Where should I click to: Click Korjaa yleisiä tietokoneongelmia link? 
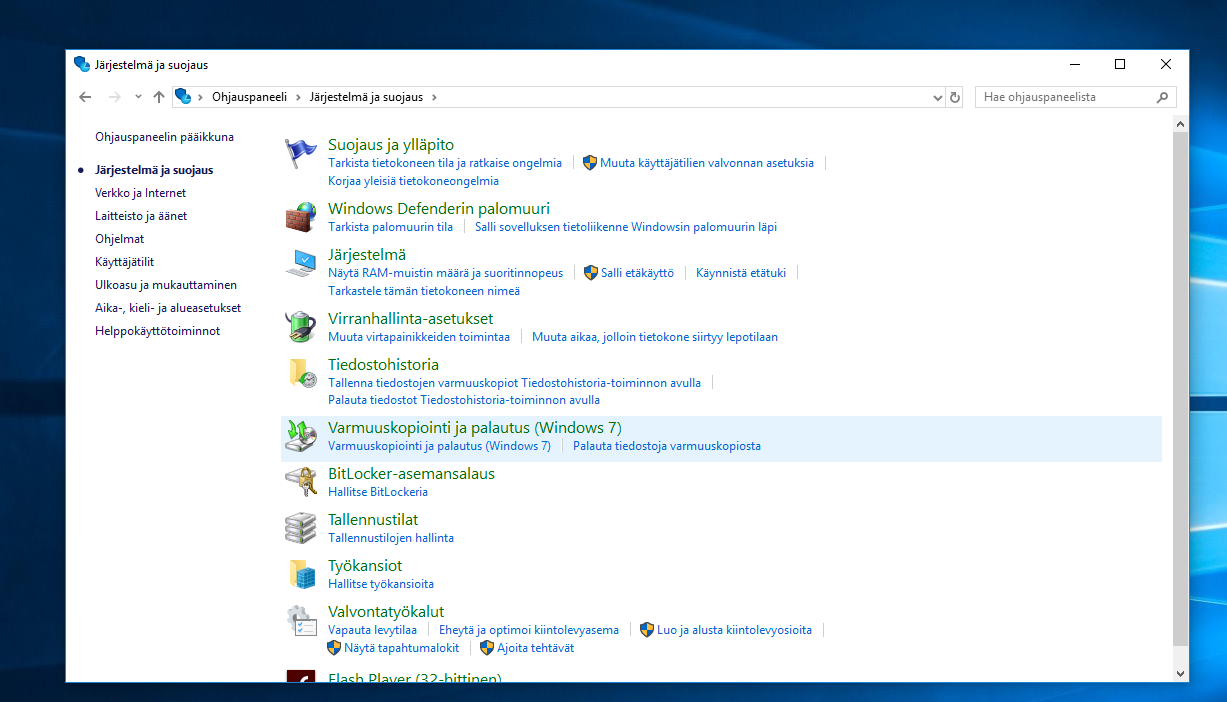coord(413,182)
